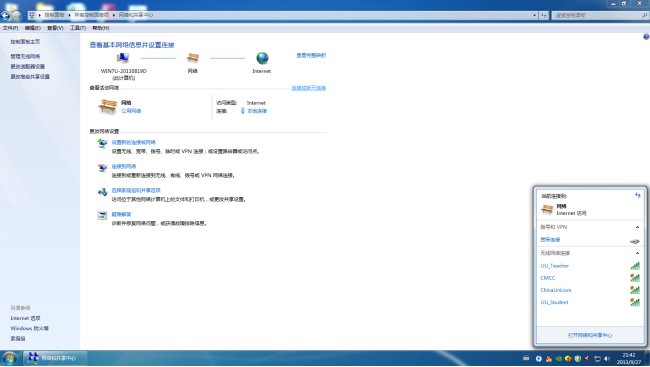Open Internet Options link in sidebar
The height and width of the screenshot is (367, 650).
[25, 318]
